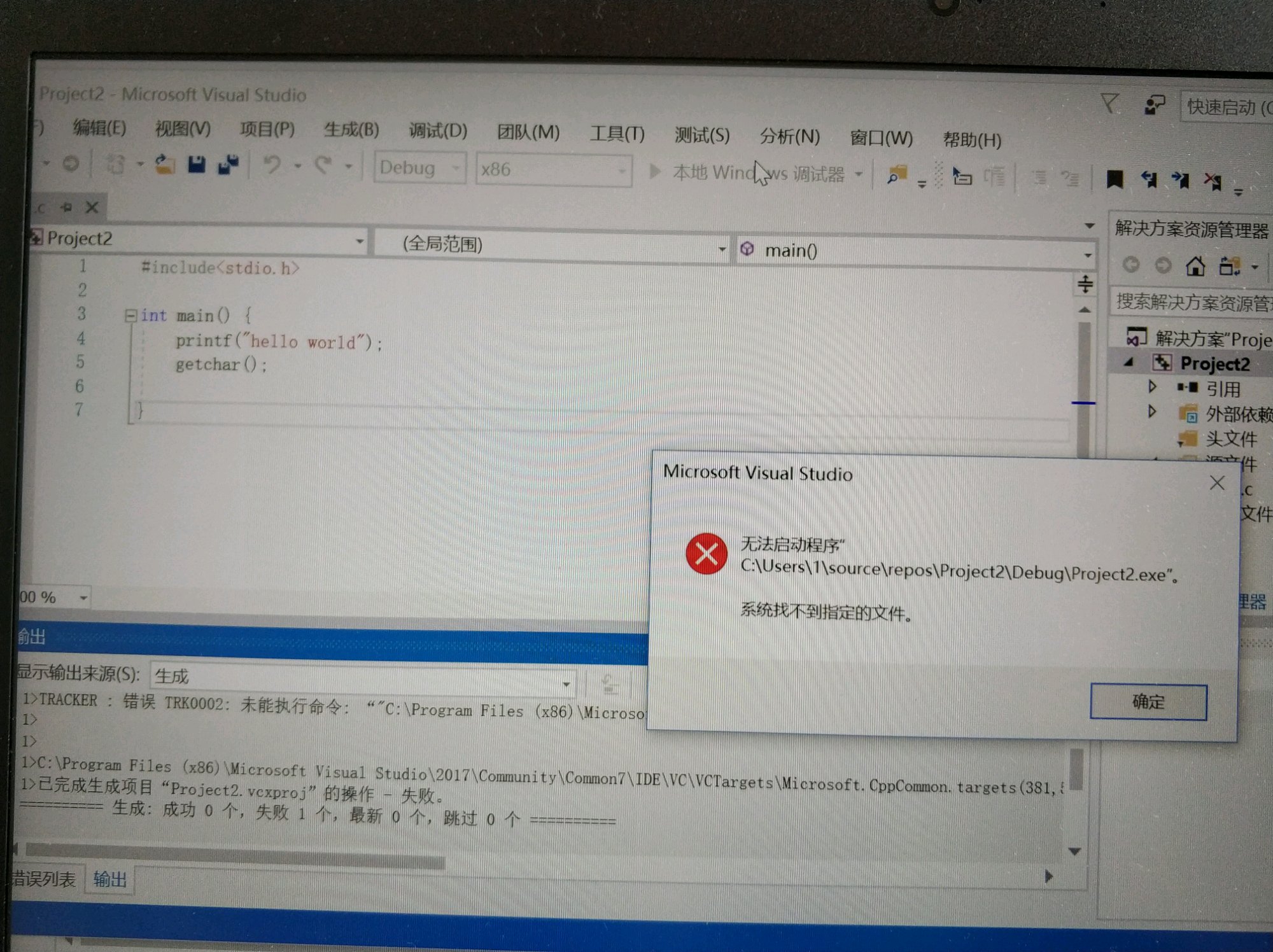Screen dimensions: 1273x952
Task: Click the output panel horizontal scrollbar
Action: pos(236,857)
